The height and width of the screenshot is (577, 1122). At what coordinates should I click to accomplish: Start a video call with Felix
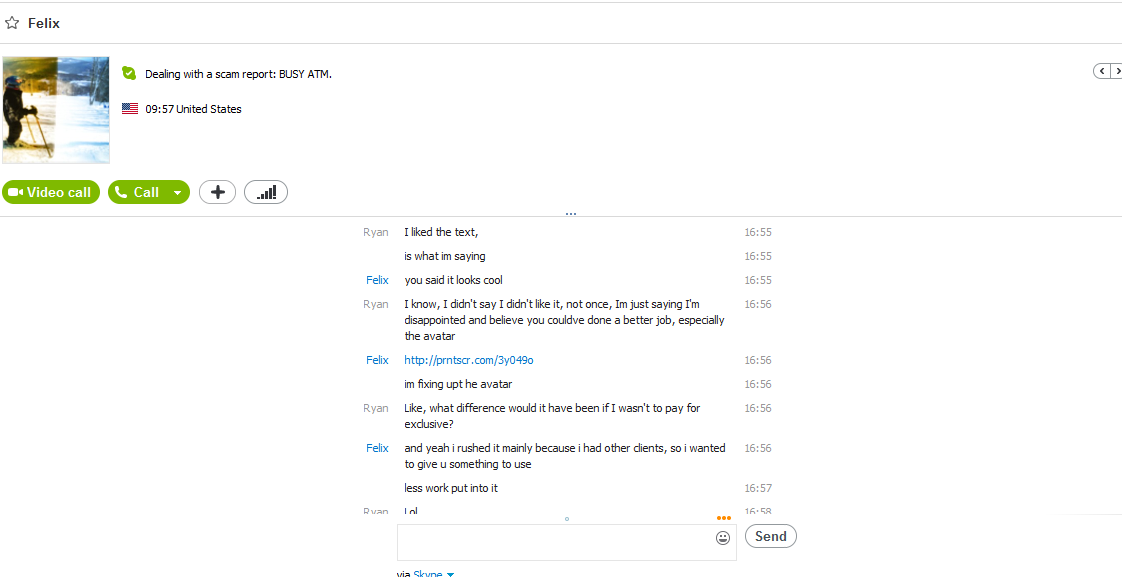(x=51, y=193)
